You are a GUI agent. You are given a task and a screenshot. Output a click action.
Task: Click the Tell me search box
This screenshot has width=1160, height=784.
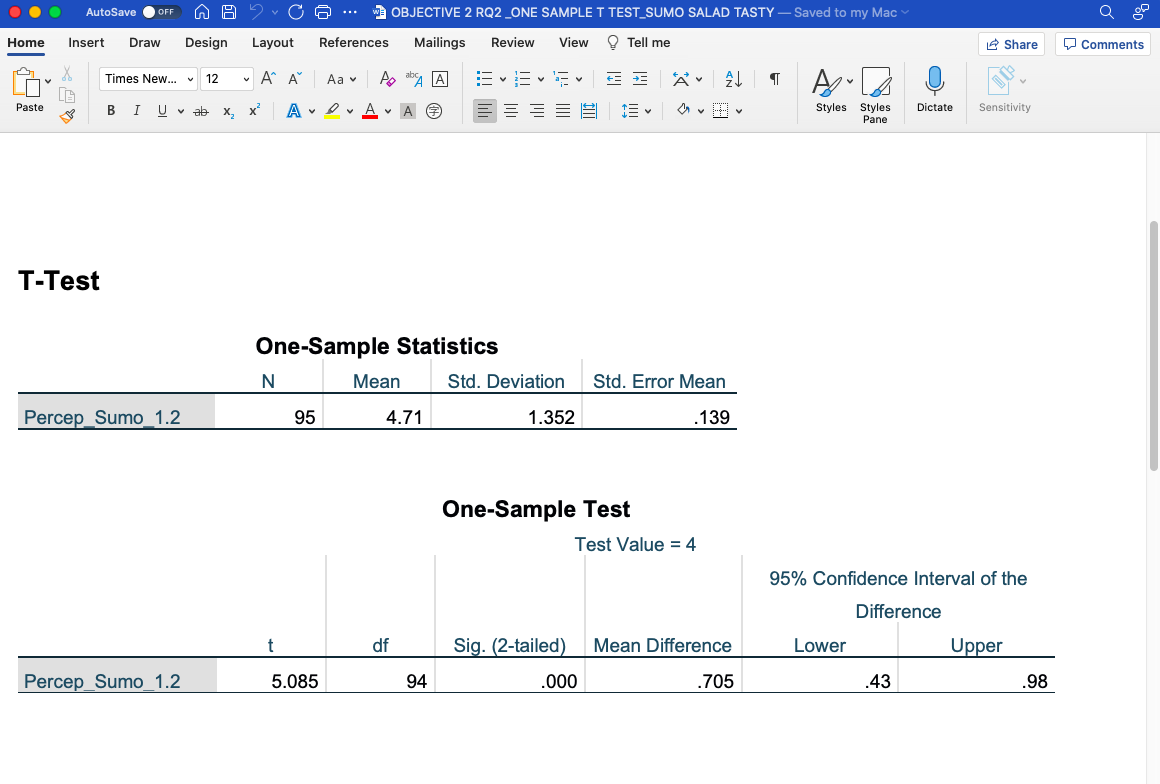point(639,43)
